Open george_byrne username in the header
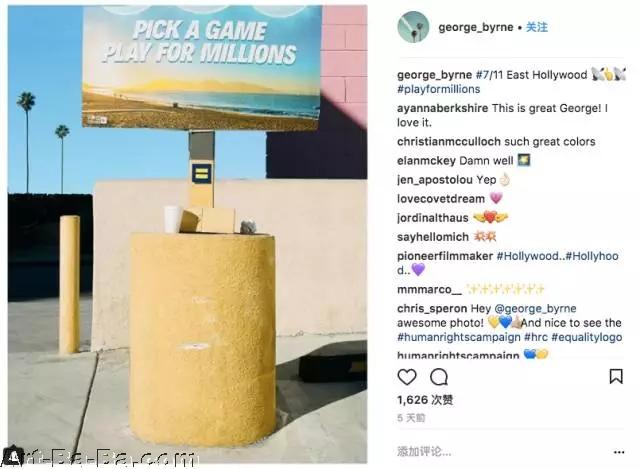 click(476, 27)
